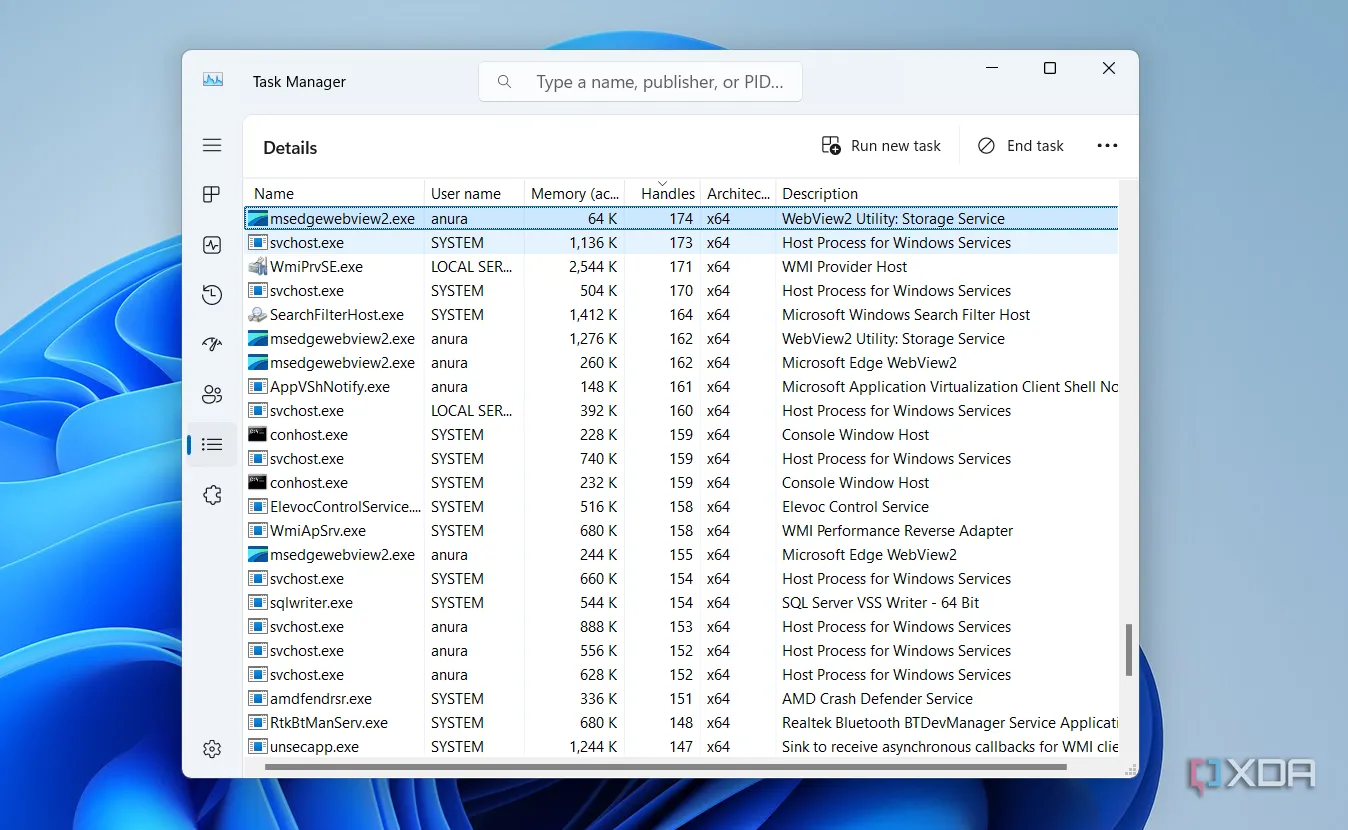
Task: Open the Startup apps page icon
Action: 212,345
